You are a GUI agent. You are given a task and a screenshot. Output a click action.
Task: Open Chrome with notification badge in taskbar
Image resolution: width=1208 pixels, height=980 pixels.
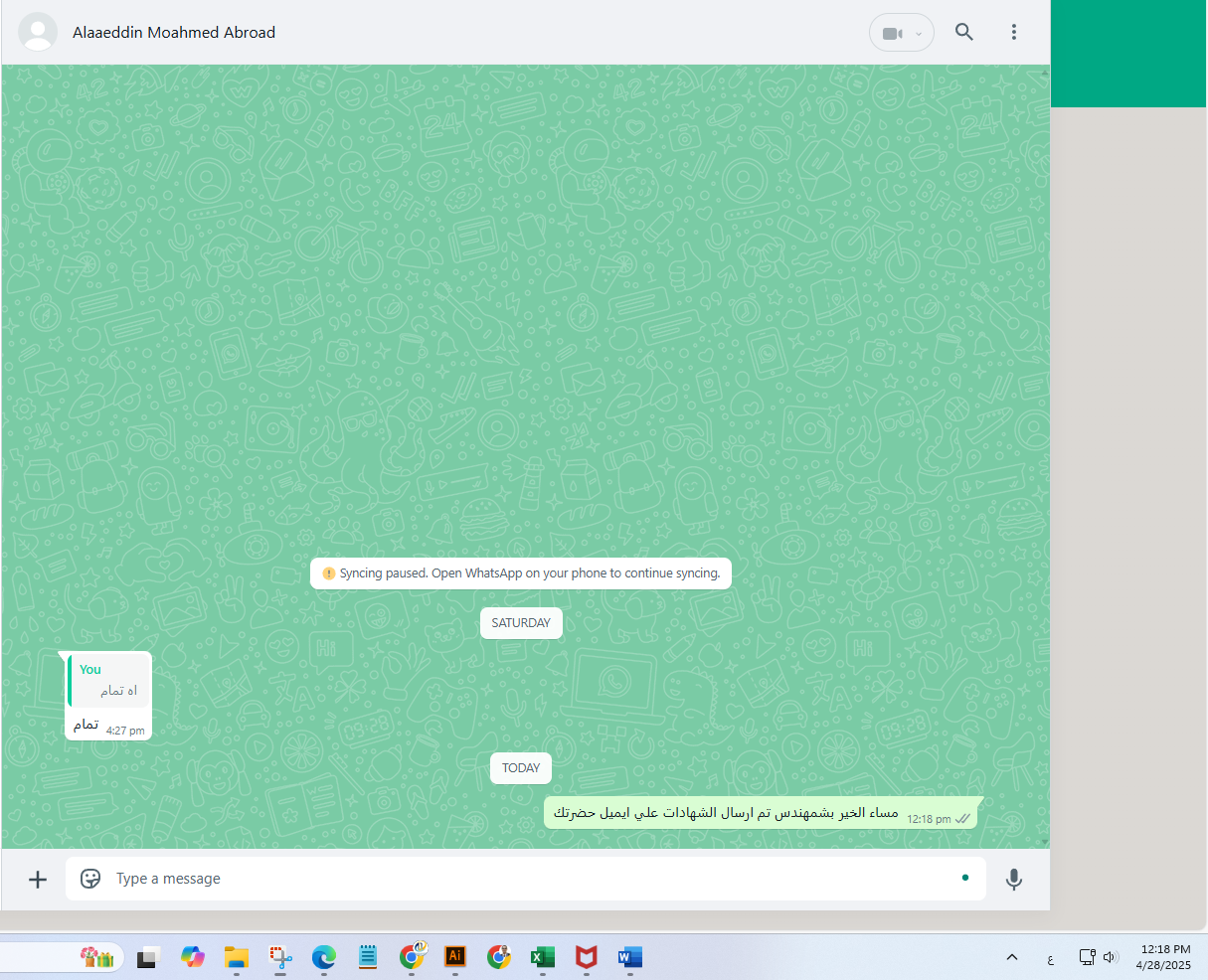[412, 956]
